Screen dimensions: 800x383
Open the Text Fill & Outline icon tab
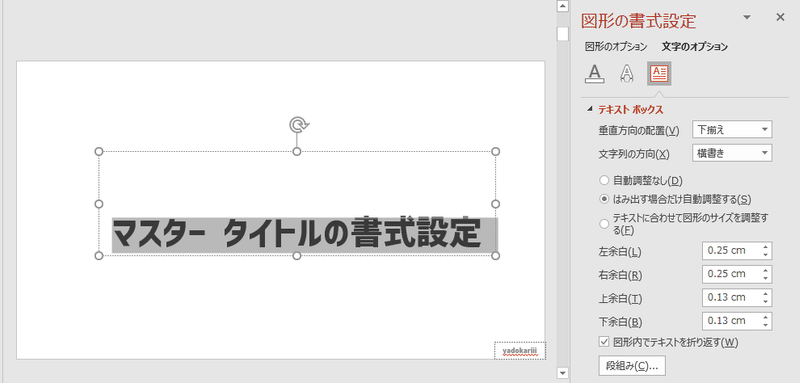coord(594,73)
